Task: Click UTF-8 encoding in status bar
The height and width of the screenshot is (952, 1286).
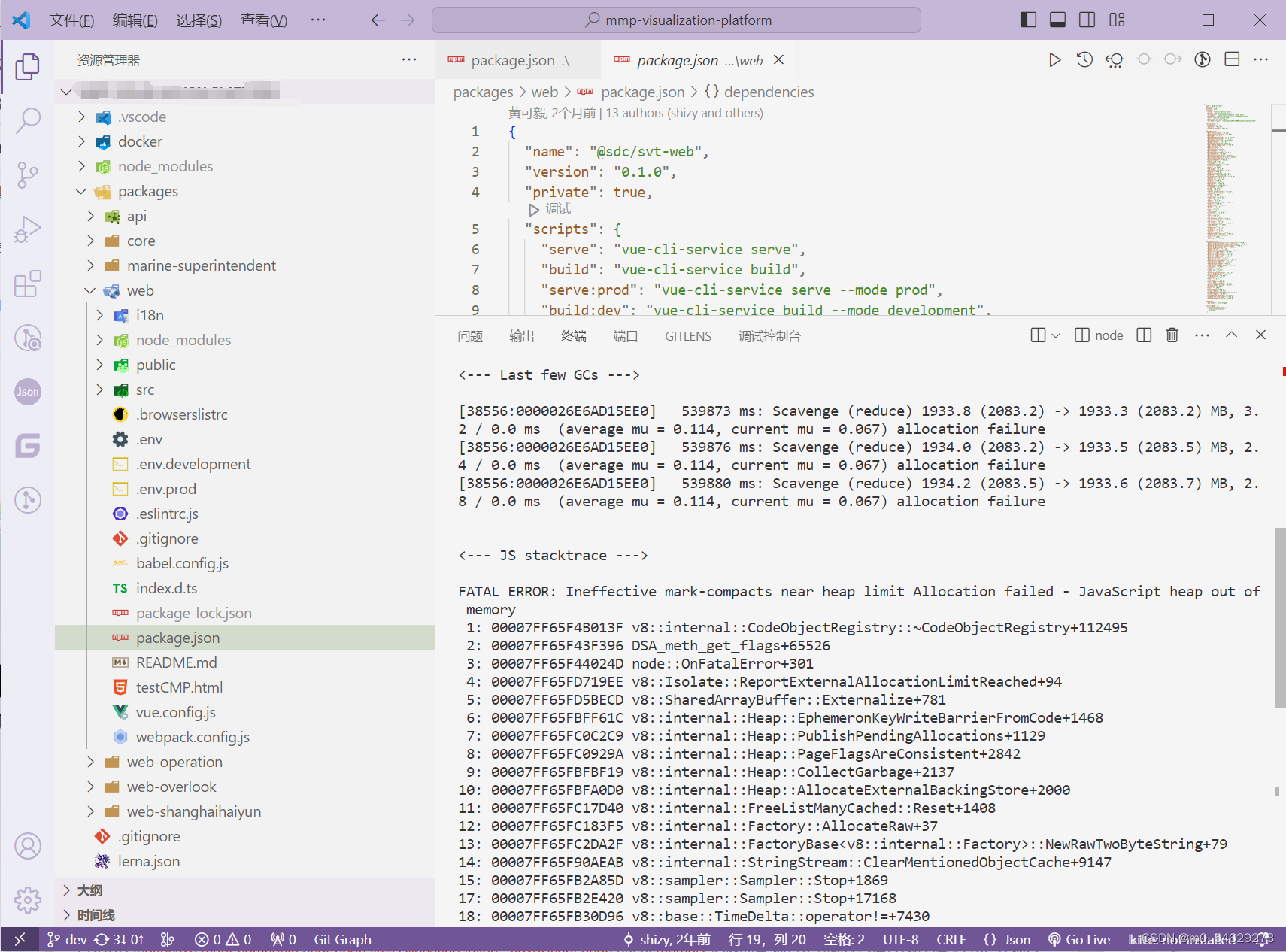Action: [x=900, y=939]
